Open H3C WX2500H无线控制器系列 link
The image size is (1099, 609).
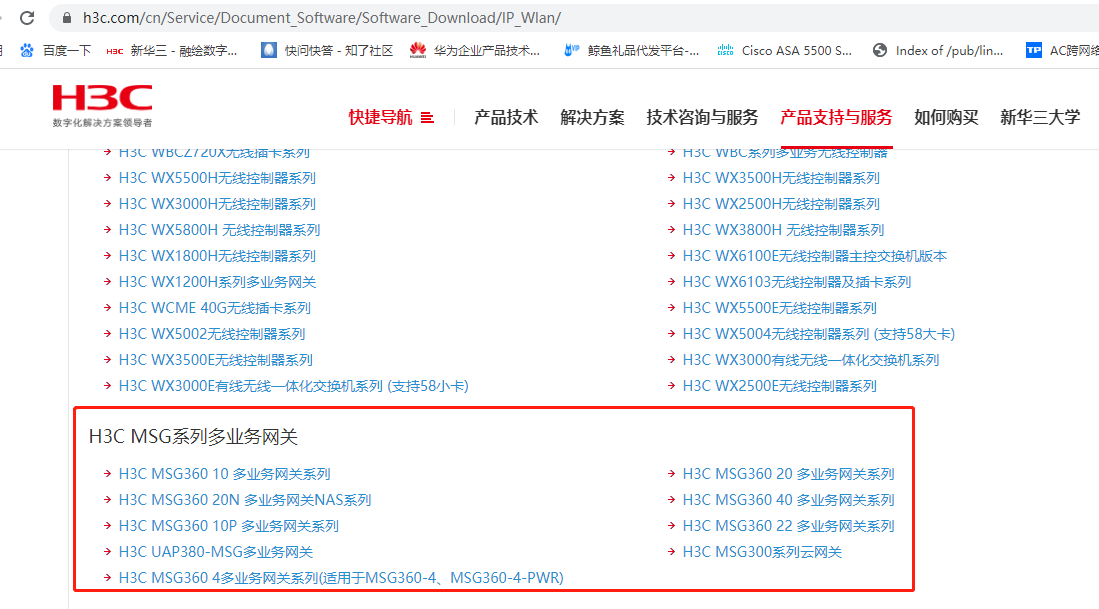pos(781,204)
